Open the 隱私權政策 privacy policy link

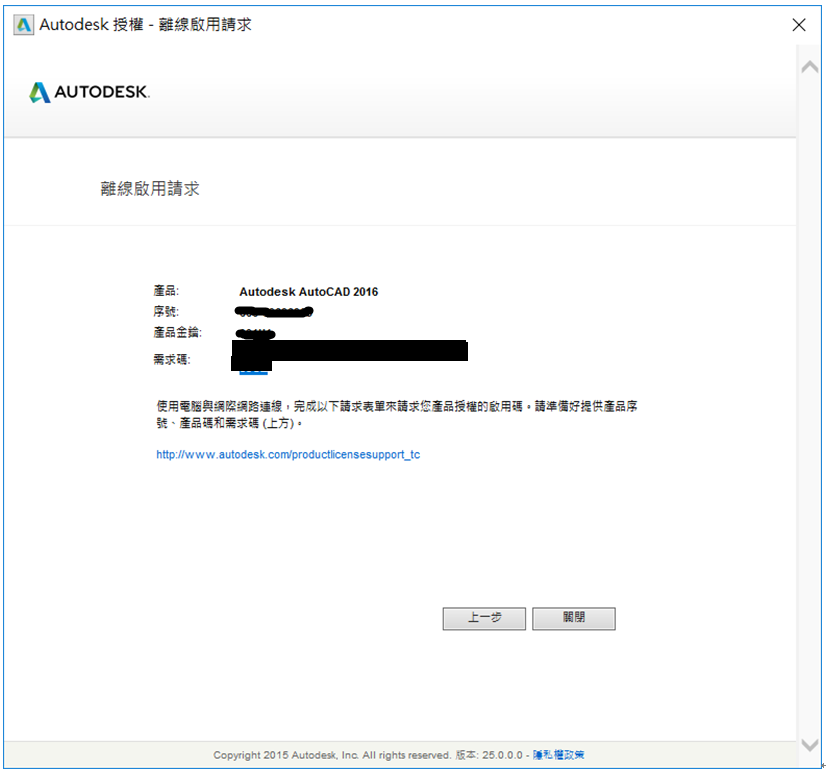(x=558, y=755)
